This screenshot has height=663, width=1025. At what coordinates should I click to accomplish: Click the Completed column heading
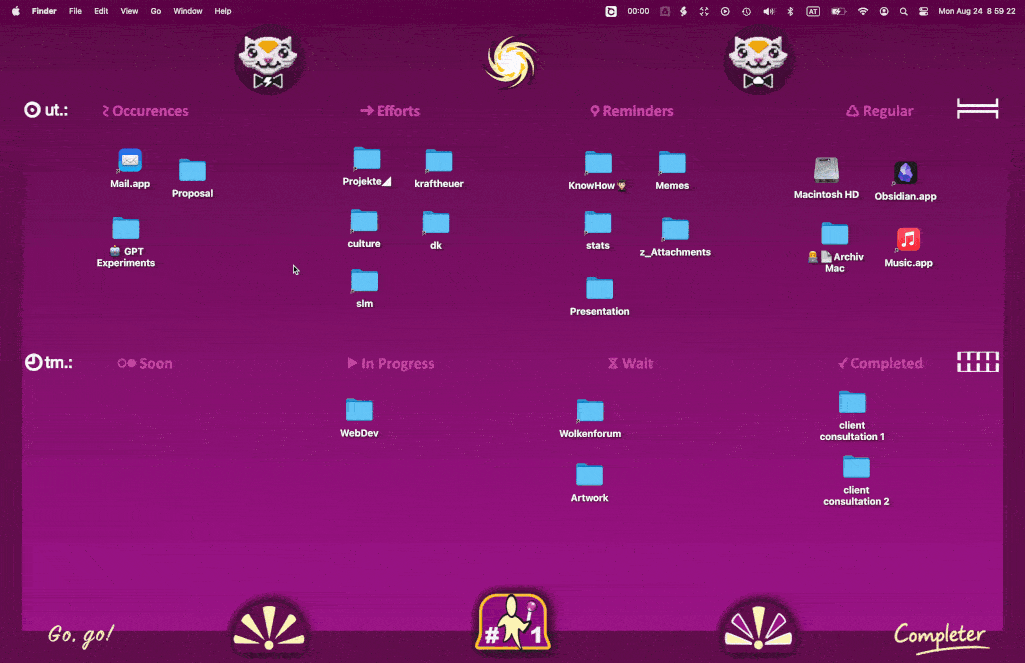pos(881,364)
